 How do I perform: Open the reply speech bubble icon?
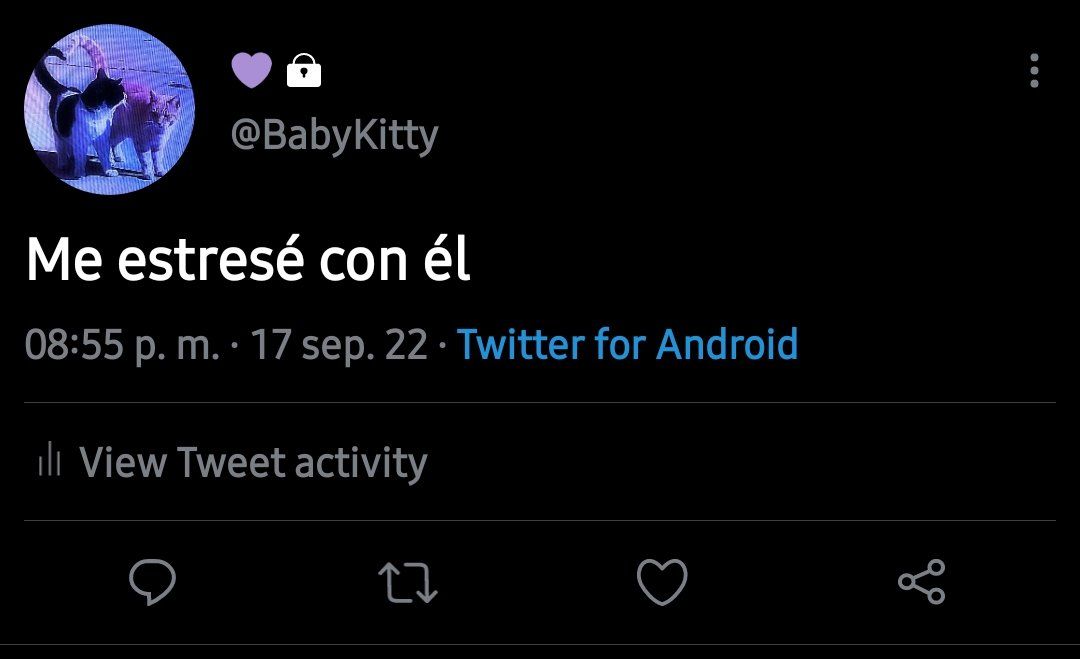152,582
